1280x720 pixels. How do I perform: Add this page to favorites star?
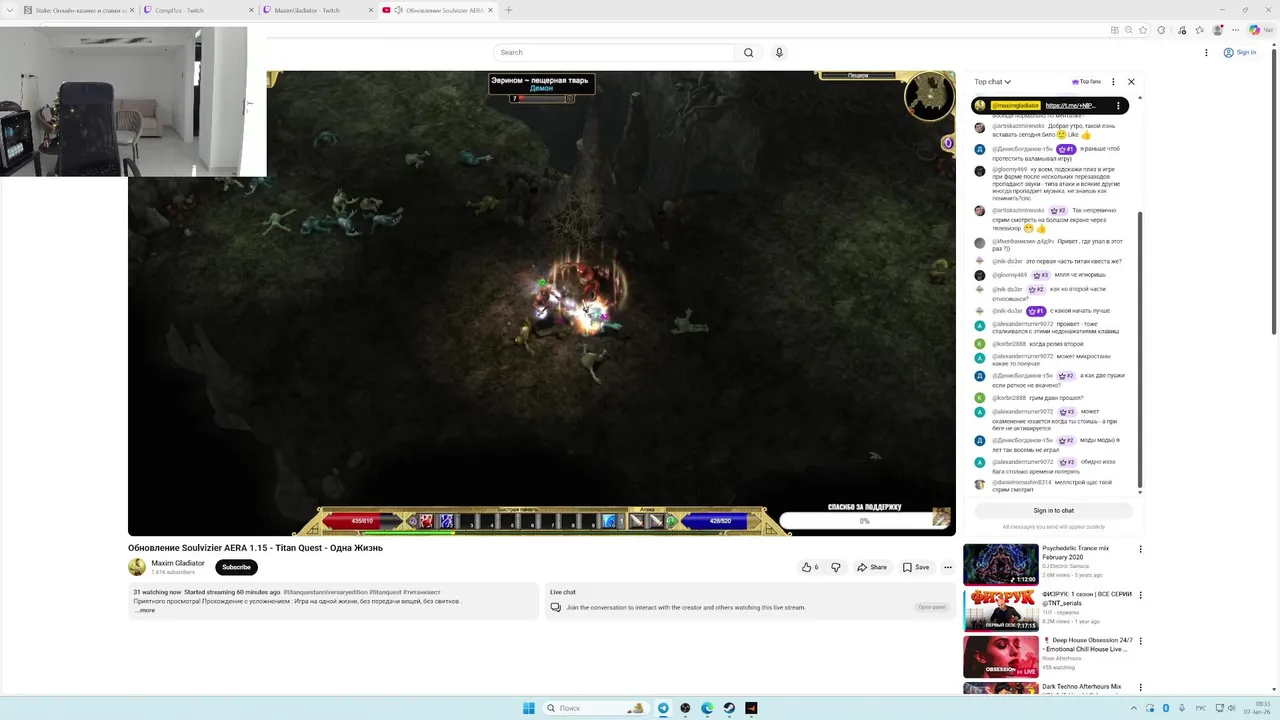pos(1143,30)
